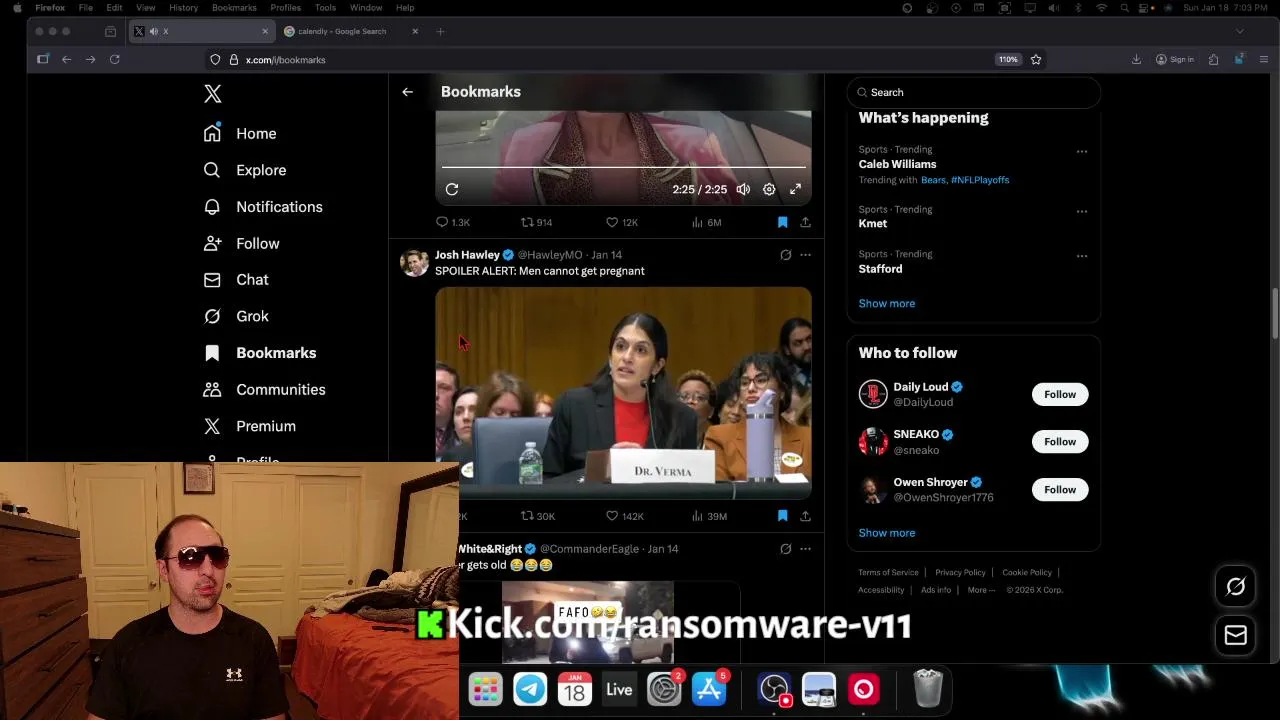Open floating messages envelope button
The width and height of the screenshot is (1280, 720).
pos(1236,635)
